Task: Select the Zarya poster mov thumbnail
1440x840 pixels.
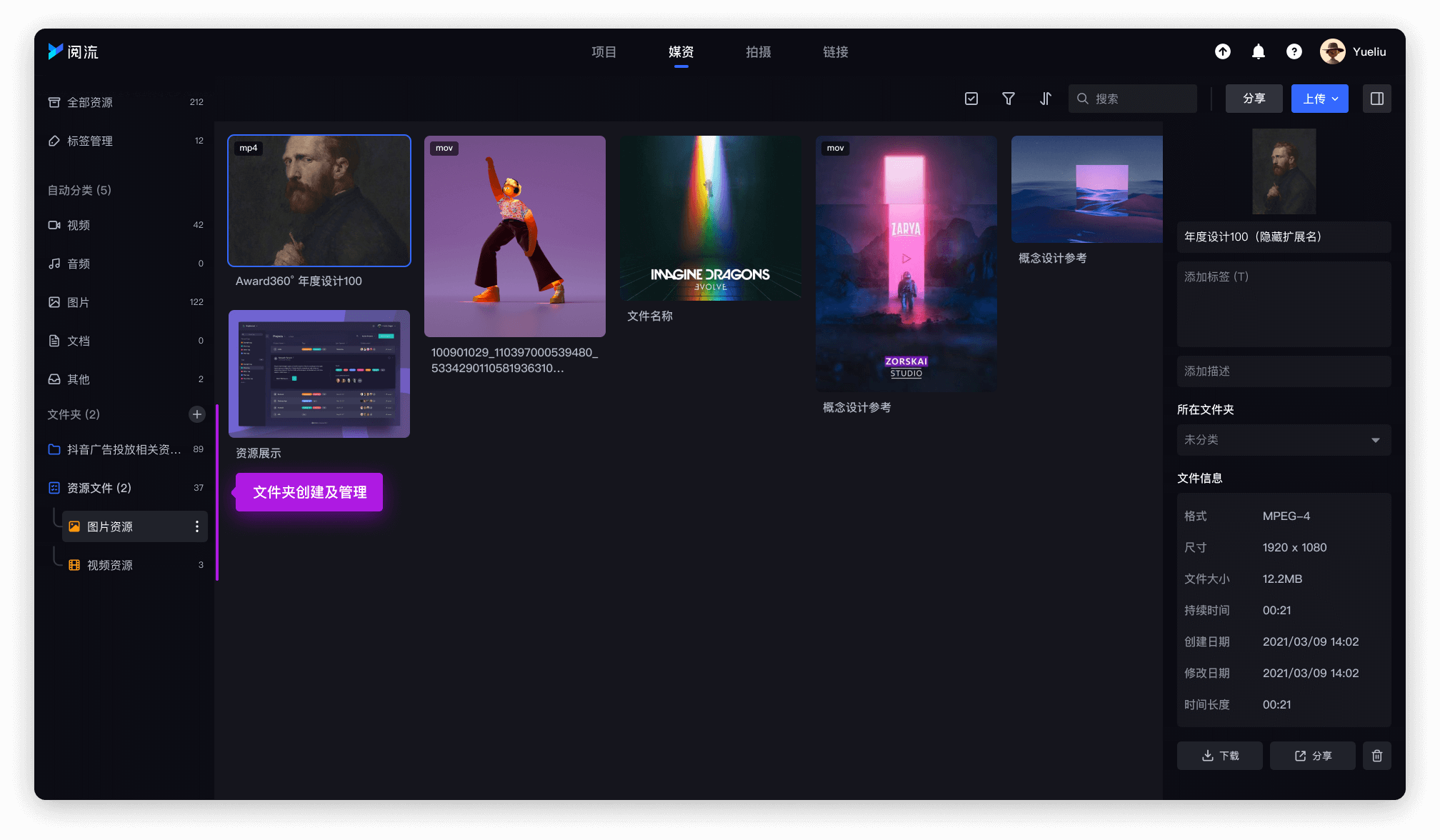Action: 906,264
